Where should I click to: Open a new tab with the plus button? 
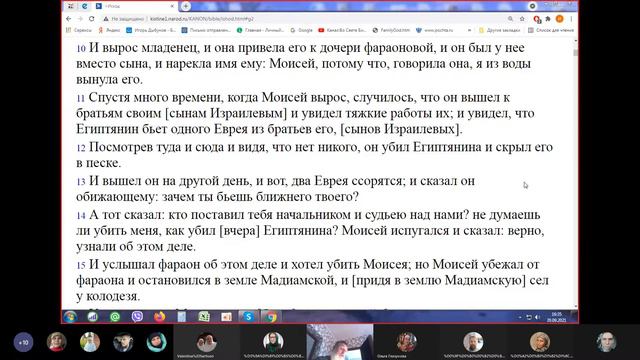click(186, 6)
